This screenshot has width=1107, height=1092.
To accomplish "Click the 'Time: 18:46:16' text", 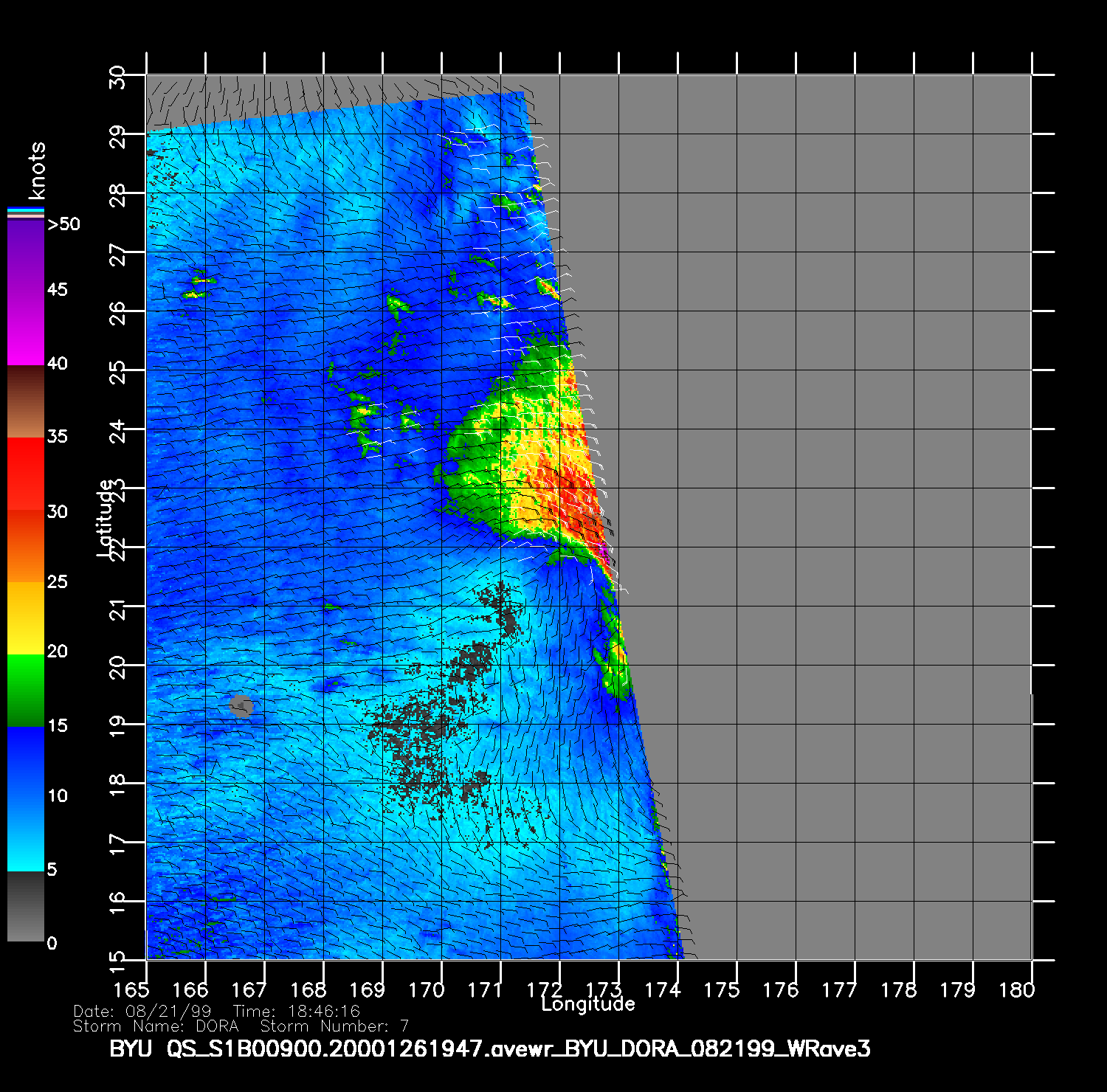I will coord(296,1012).
